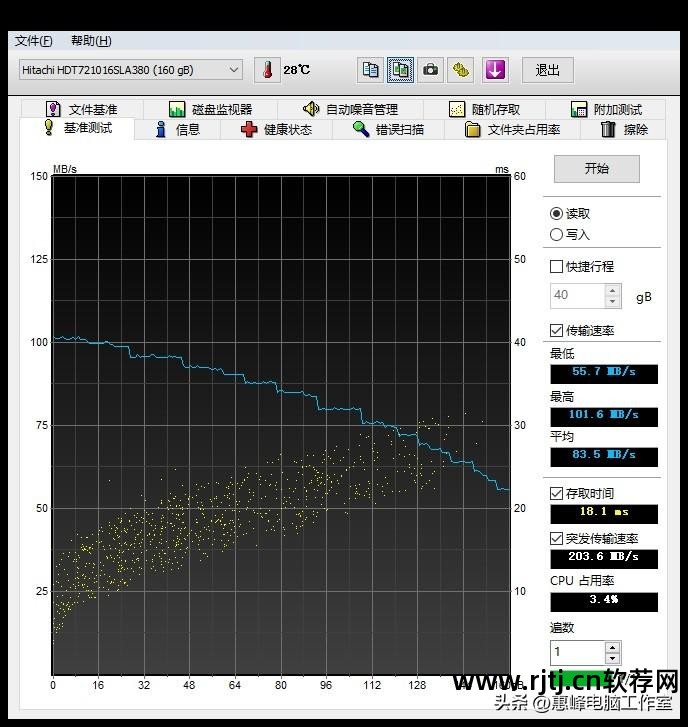Switch to the 错误扫描 error scan tab

[x=388, y=129]
